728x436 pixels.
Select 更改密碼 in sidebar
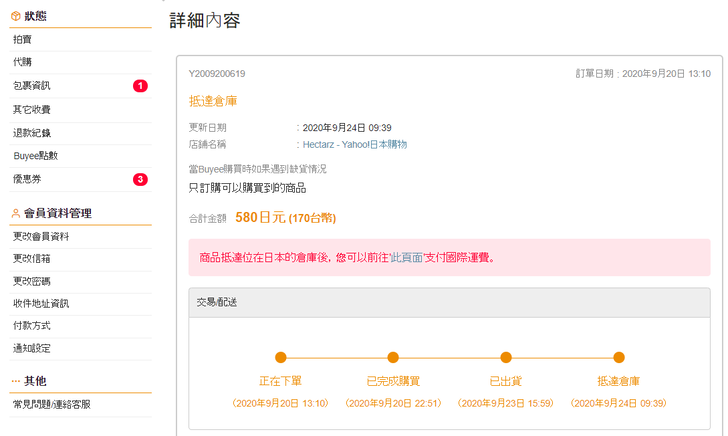pos(32,282)
